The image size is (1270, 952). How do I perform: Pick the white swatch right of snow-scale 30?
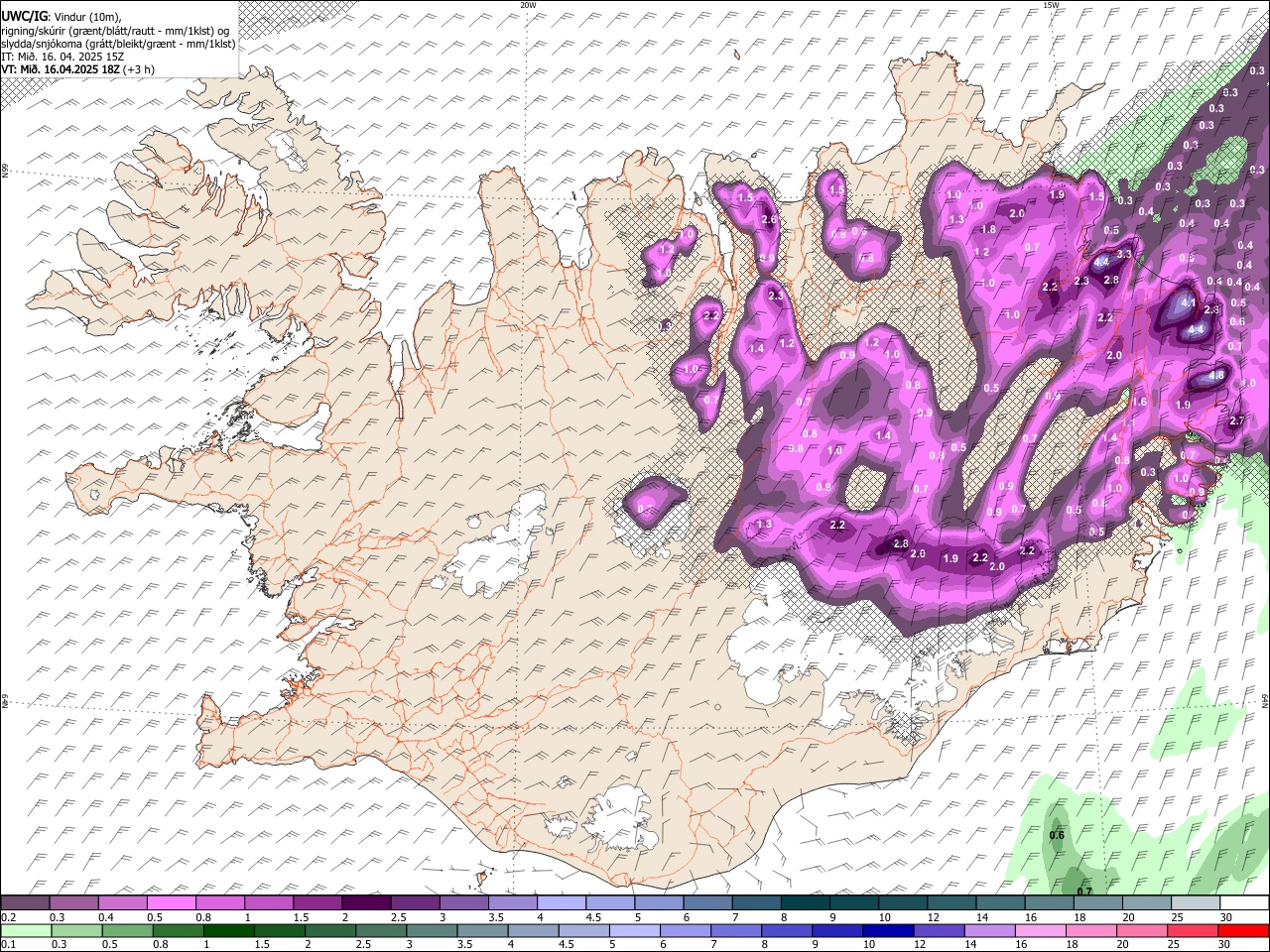pyautogui.click(x=1245, y=903)
